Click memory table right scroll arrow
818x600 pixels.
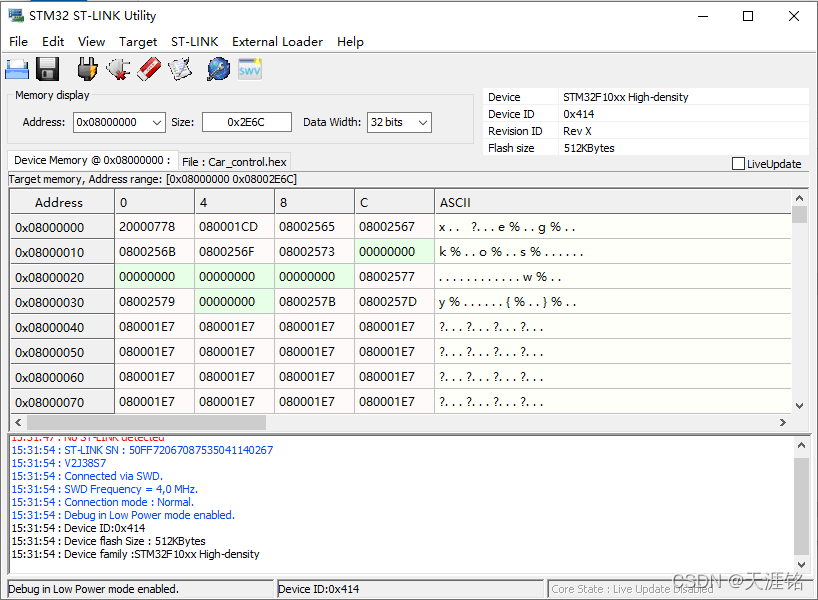point(783,422)
